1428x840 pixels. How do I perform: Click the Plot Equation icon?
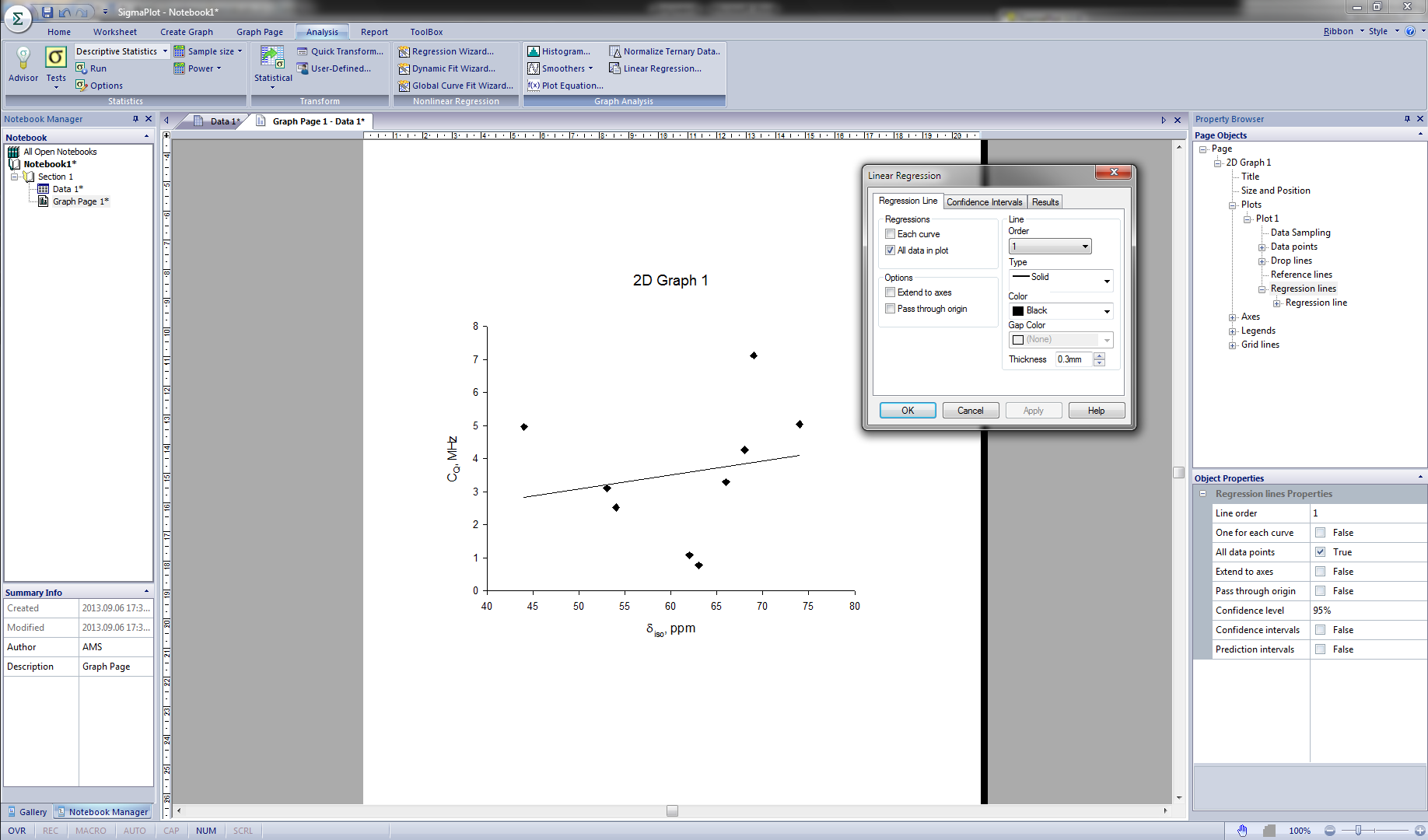[534, 86]
